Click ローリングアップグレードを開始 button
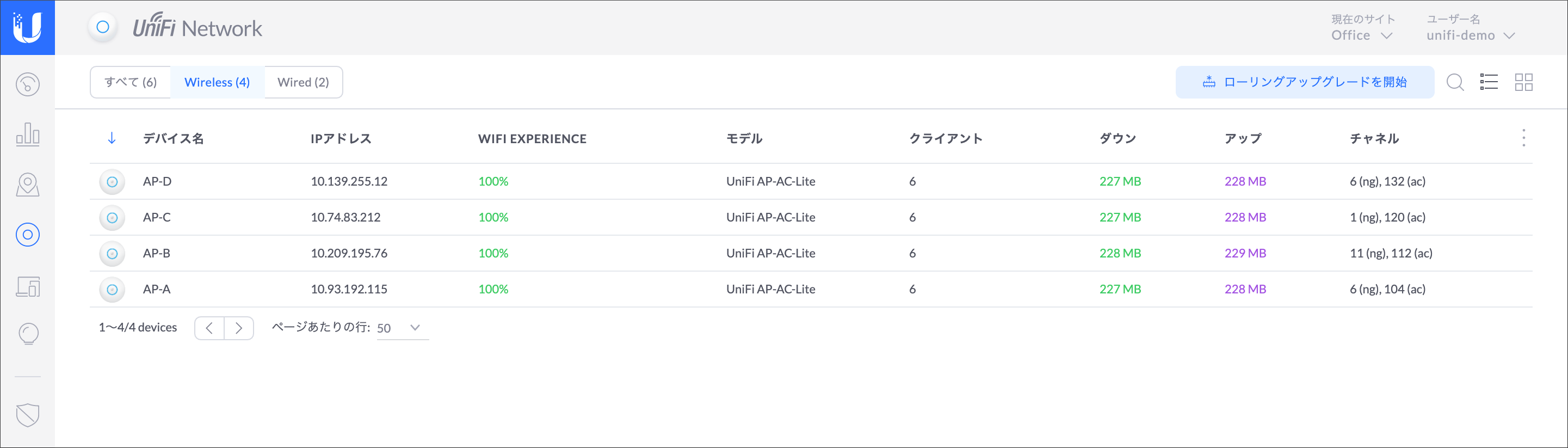Screen dimensions: 1568x448 (1305, 82)
